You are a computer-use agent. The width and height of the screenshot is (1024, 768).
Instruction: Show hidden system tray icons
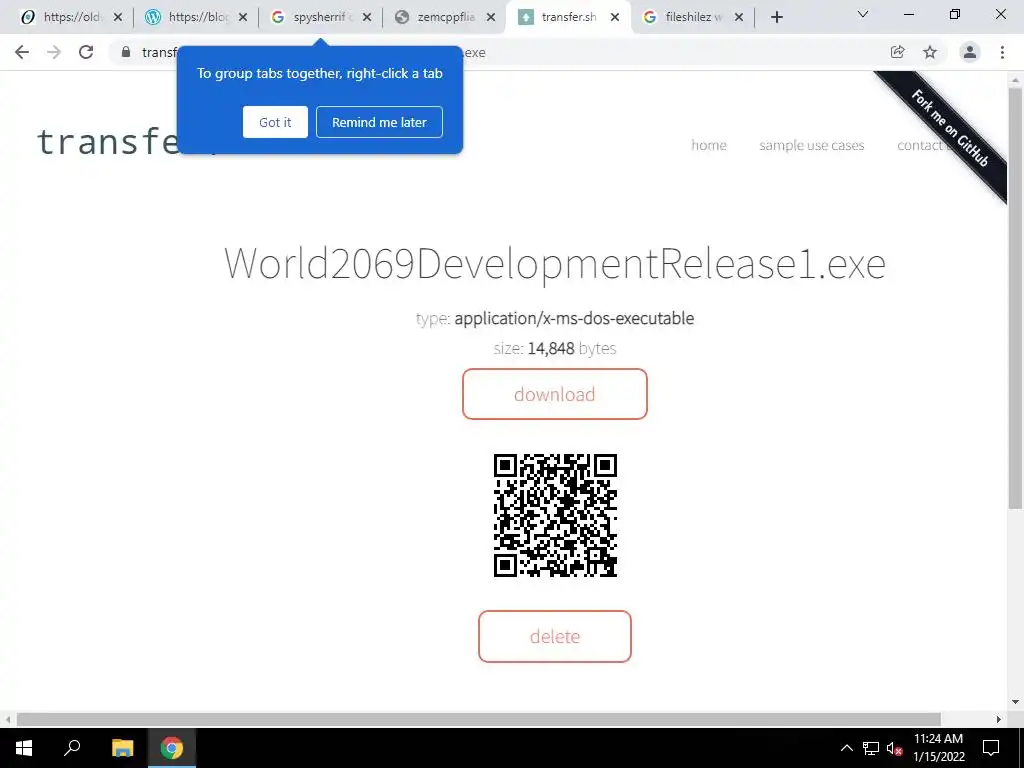point(846,748)
